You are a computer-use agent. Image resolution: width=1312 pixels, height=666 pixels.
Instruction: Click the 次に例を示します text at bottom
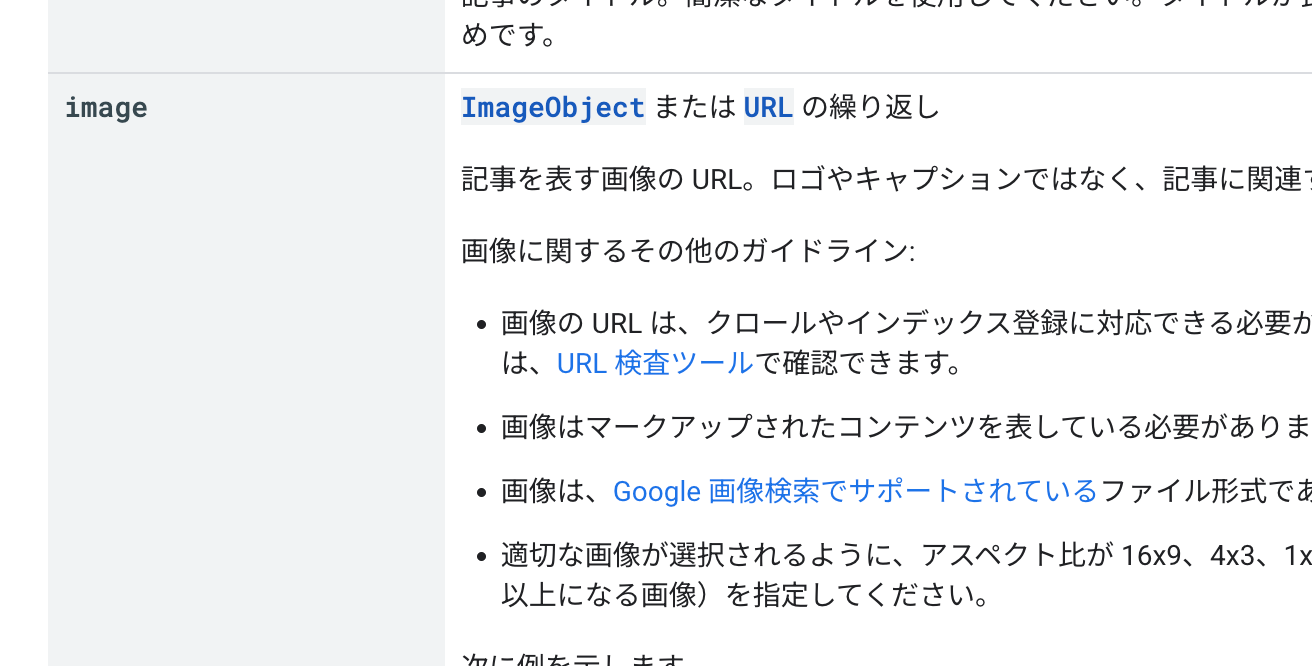click(574, 661)
